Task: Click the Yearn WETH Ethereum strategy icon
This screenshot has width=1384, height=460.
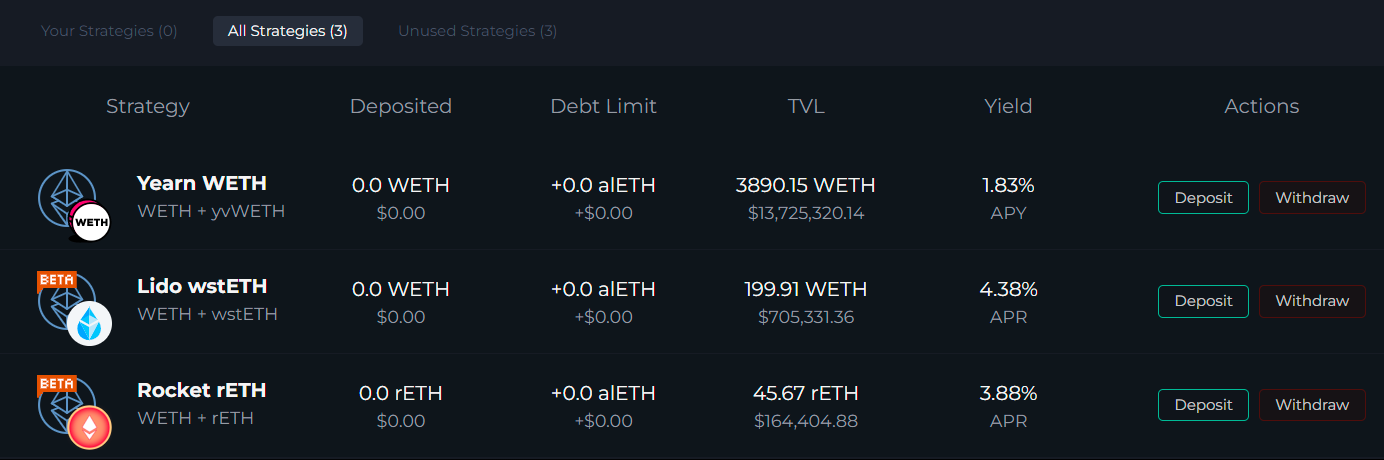Action: tap(67, 197)
